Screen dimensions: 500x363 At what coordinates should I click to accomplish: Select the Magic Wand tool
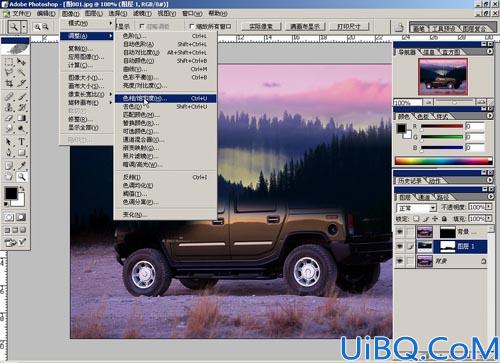21,72
